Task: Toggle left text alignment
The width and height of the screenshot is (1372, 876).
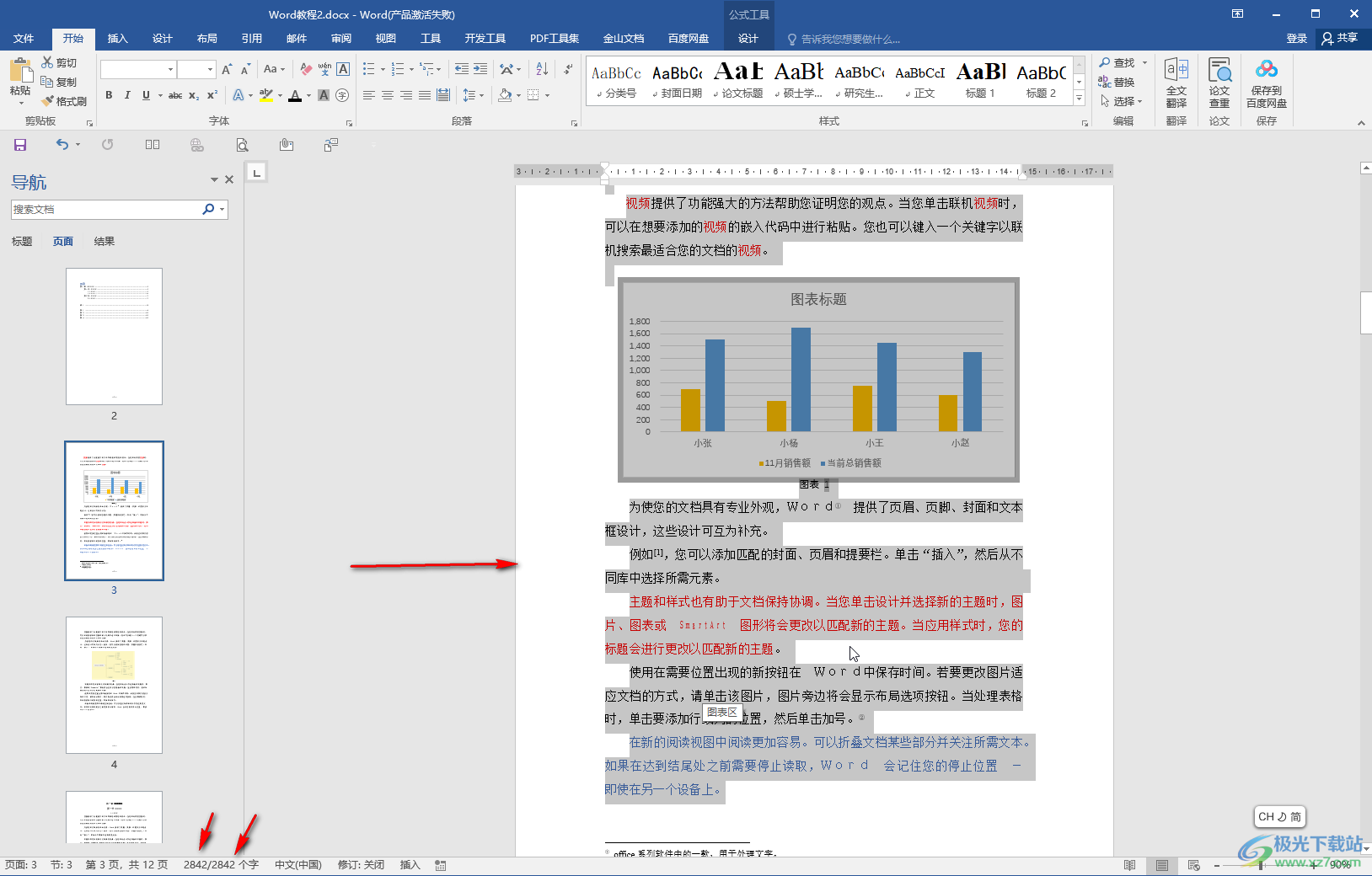Action: click(x=369, y=95)
